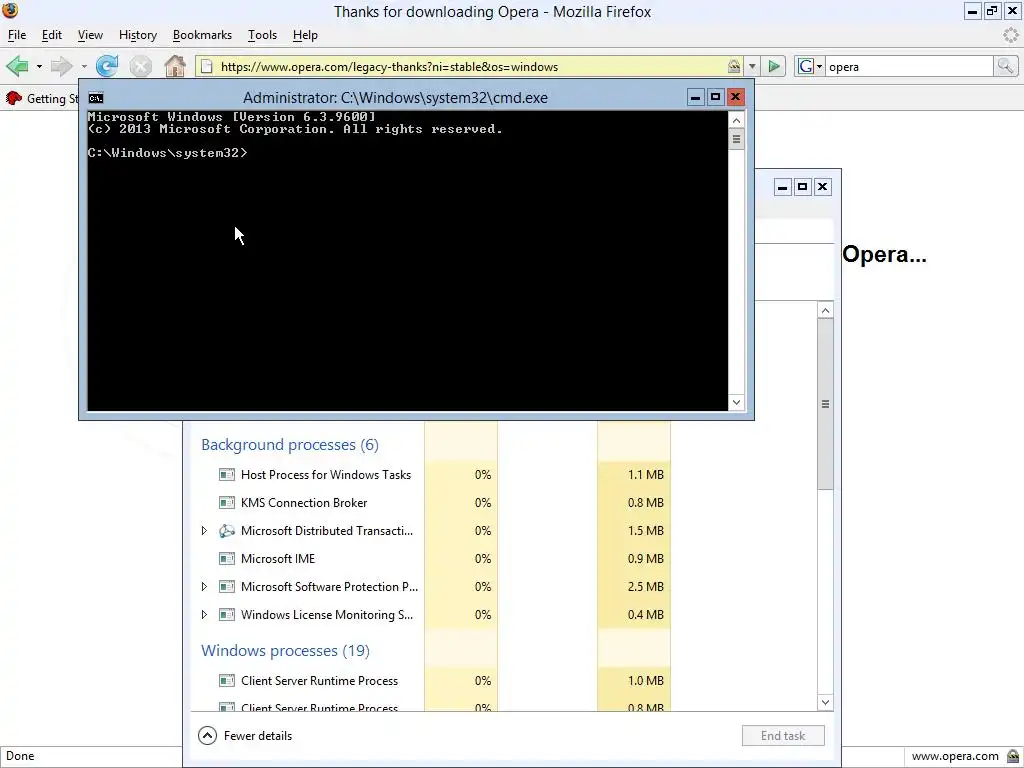Open the File menu

click(17, 35)
